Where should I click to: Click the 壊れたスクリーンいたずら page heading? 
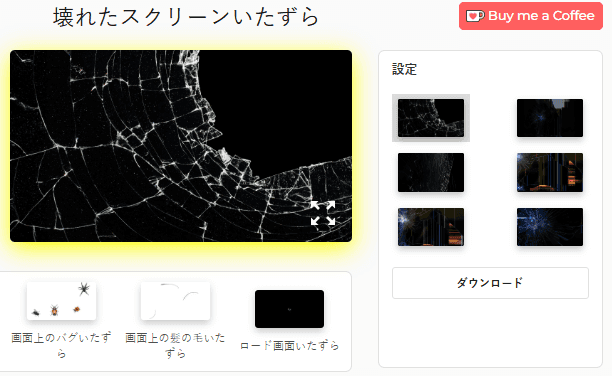[x=186, y=18]
